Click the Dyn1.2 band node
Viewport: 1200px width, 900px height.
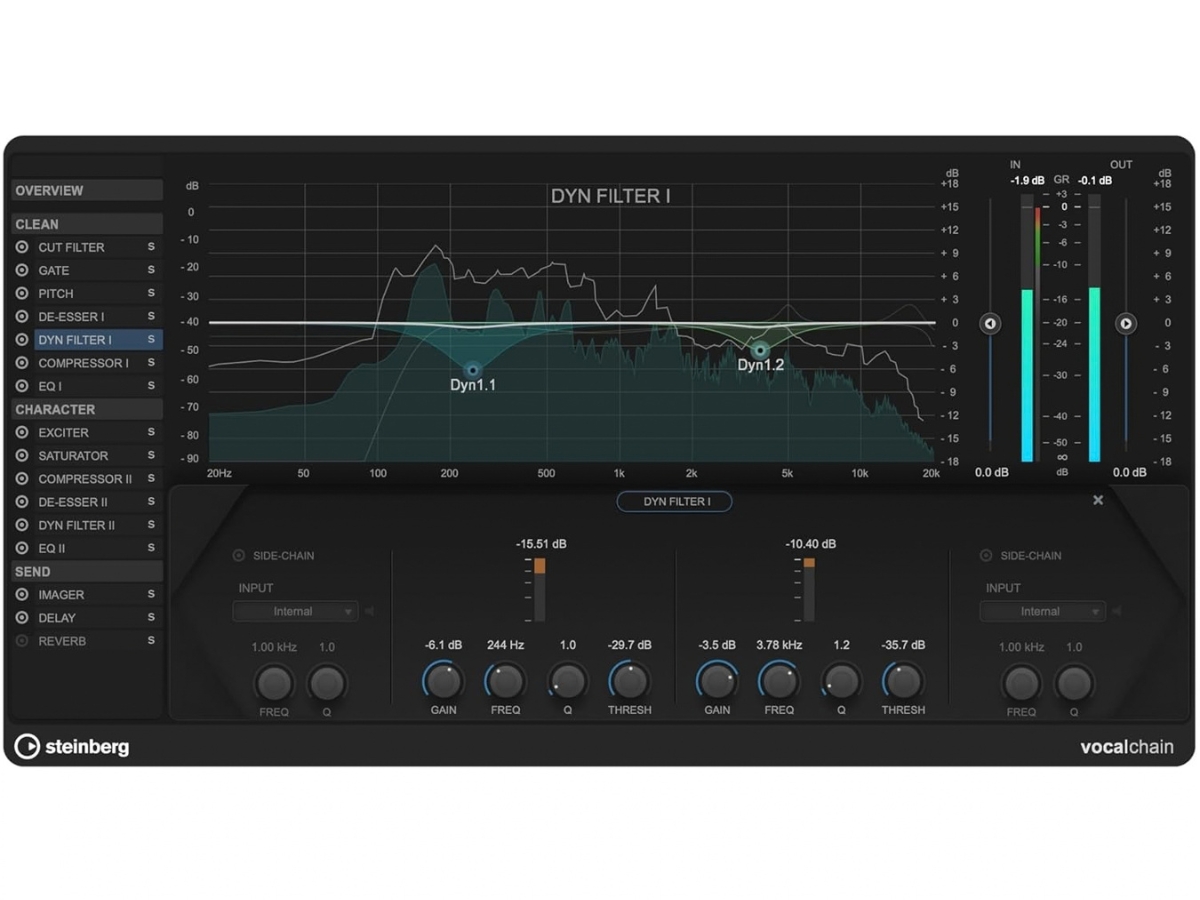coord(760,350)
